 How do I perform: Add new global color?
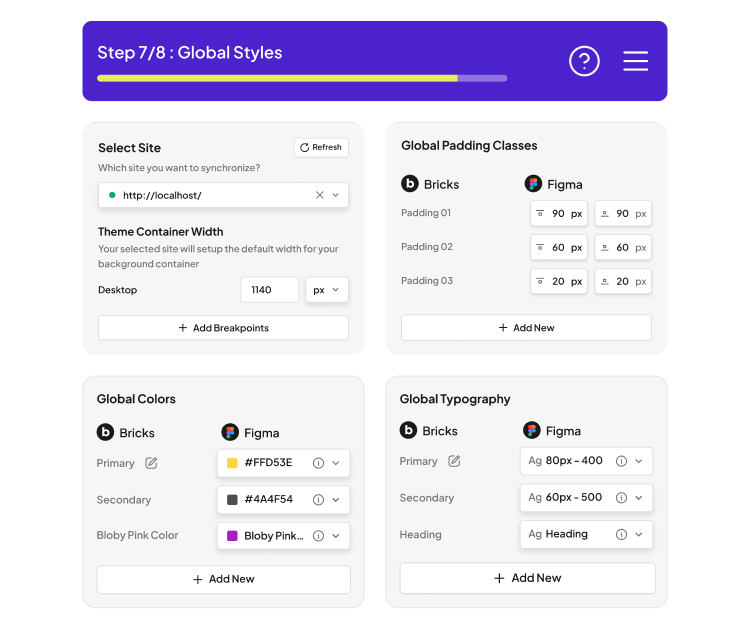click(223, 579)
